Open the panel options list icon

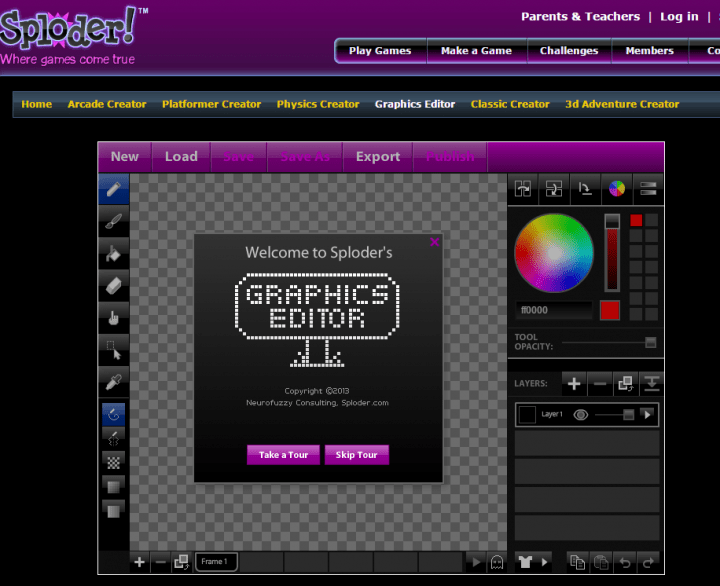pos(648,189)
